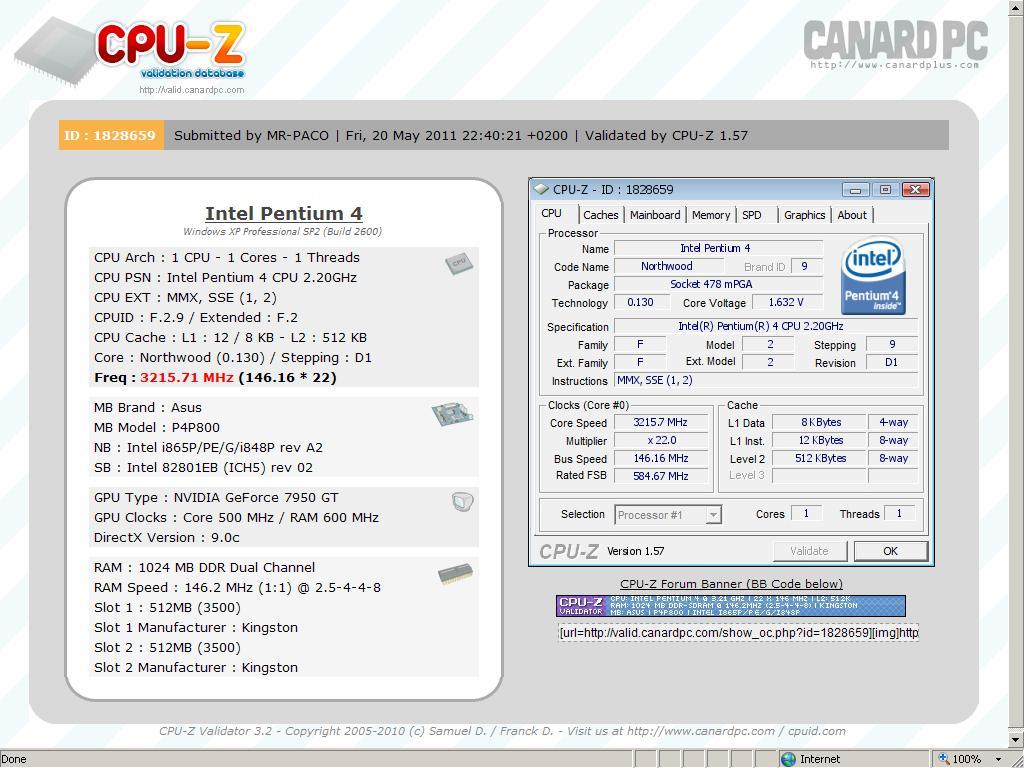Select the CPU tab

(x=552, y=214)
